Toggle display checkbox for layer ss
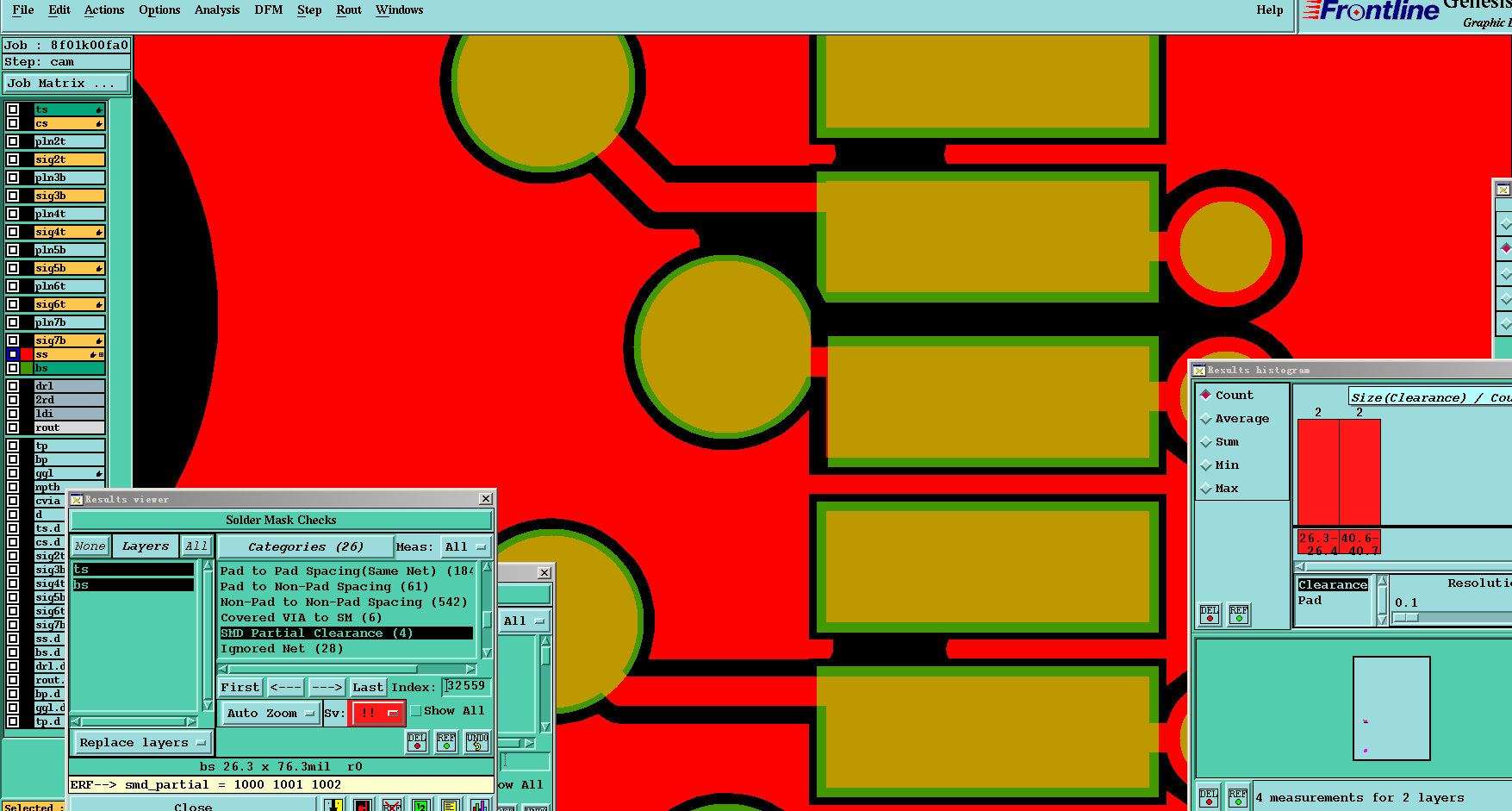Viewport: 1512px width, 811px height. click(x=13, y=354)
